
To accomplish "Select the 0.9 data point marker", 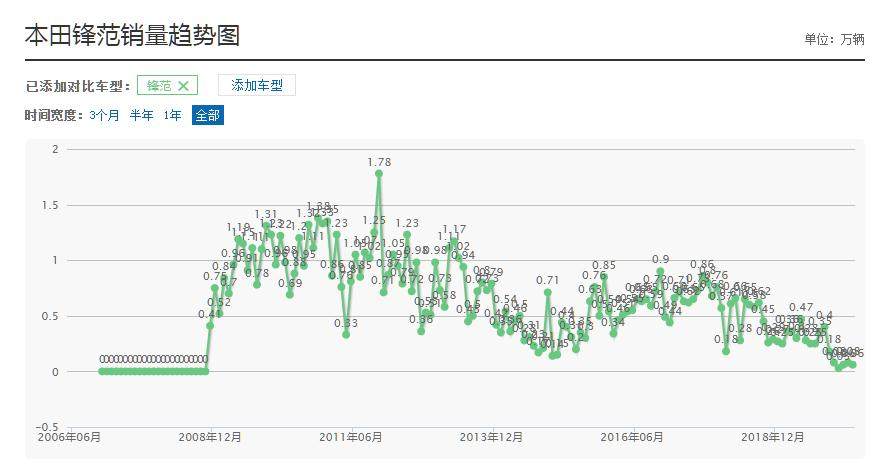I will (x=660, y=271).
